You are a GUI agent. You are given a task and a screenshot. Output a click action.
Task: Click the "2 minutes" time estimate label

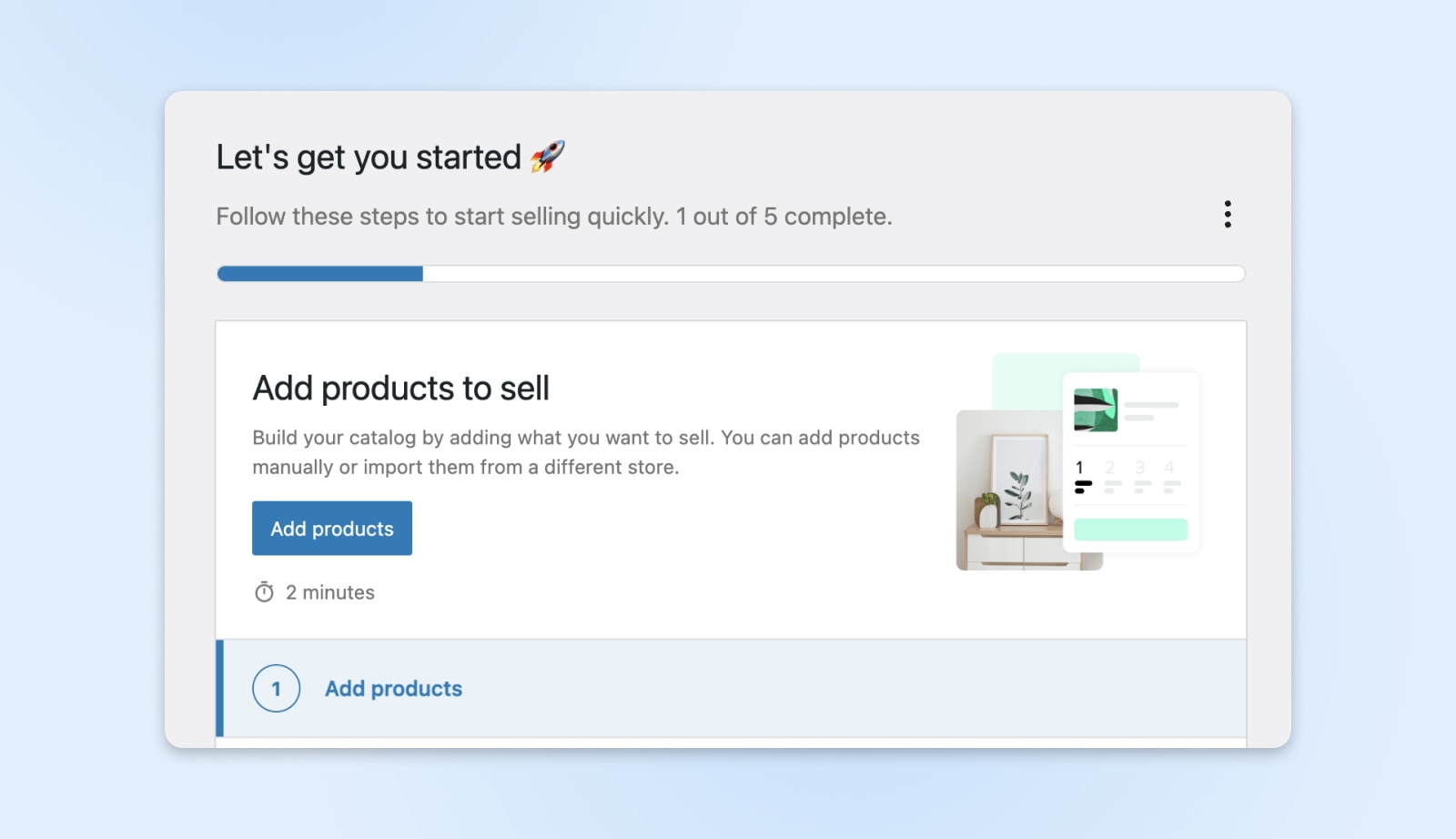329,592
